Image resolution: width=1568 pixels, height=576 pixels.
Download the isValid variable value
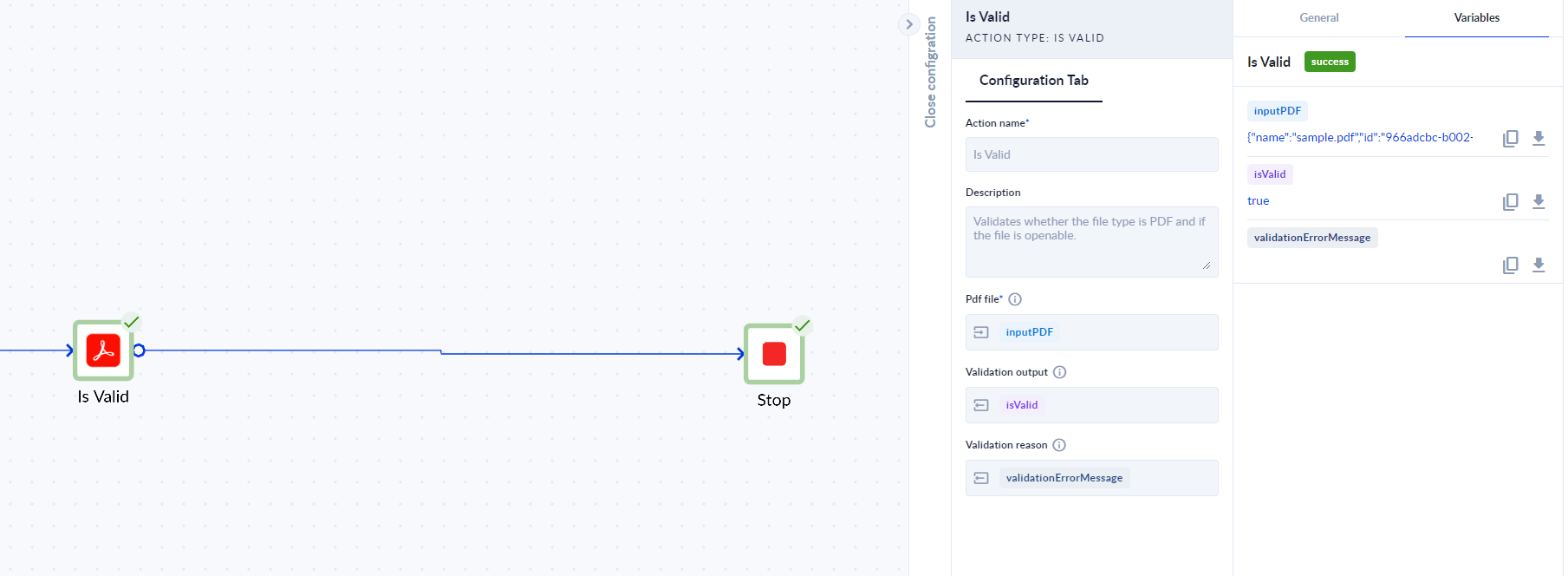(x=1539, y=202)
